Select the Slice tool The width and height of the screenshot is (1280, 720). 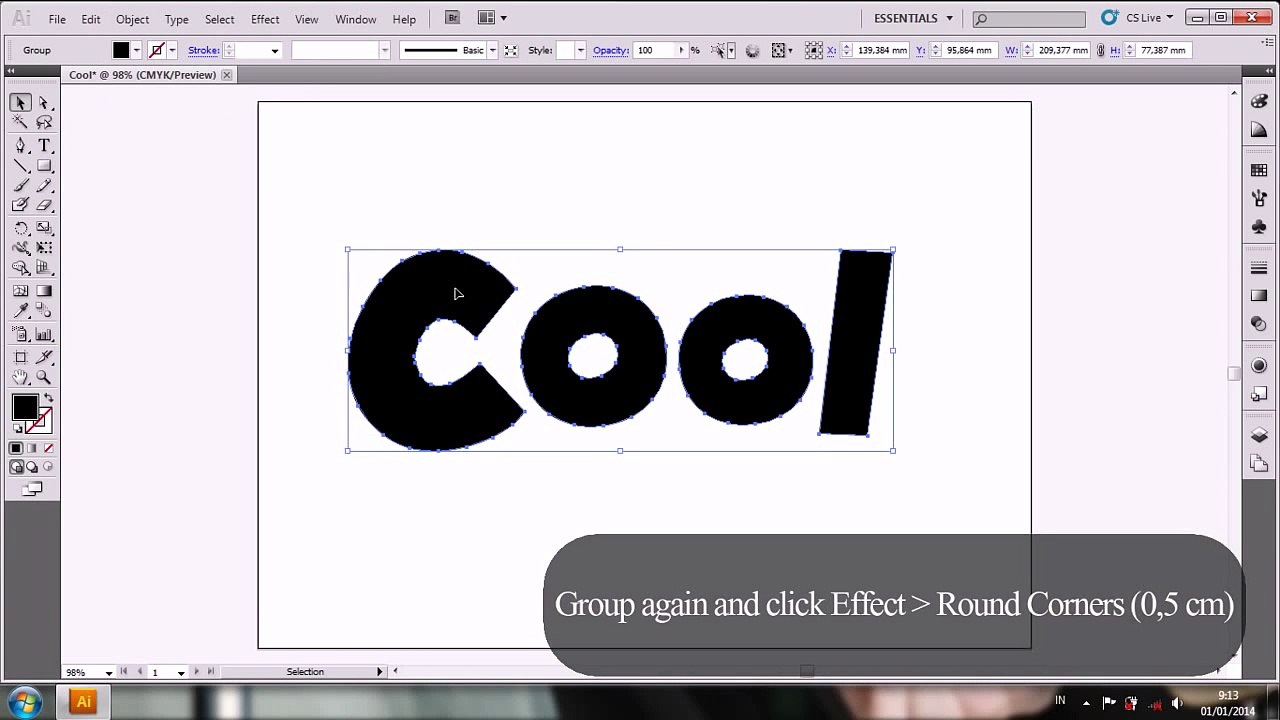pos(44,357)
